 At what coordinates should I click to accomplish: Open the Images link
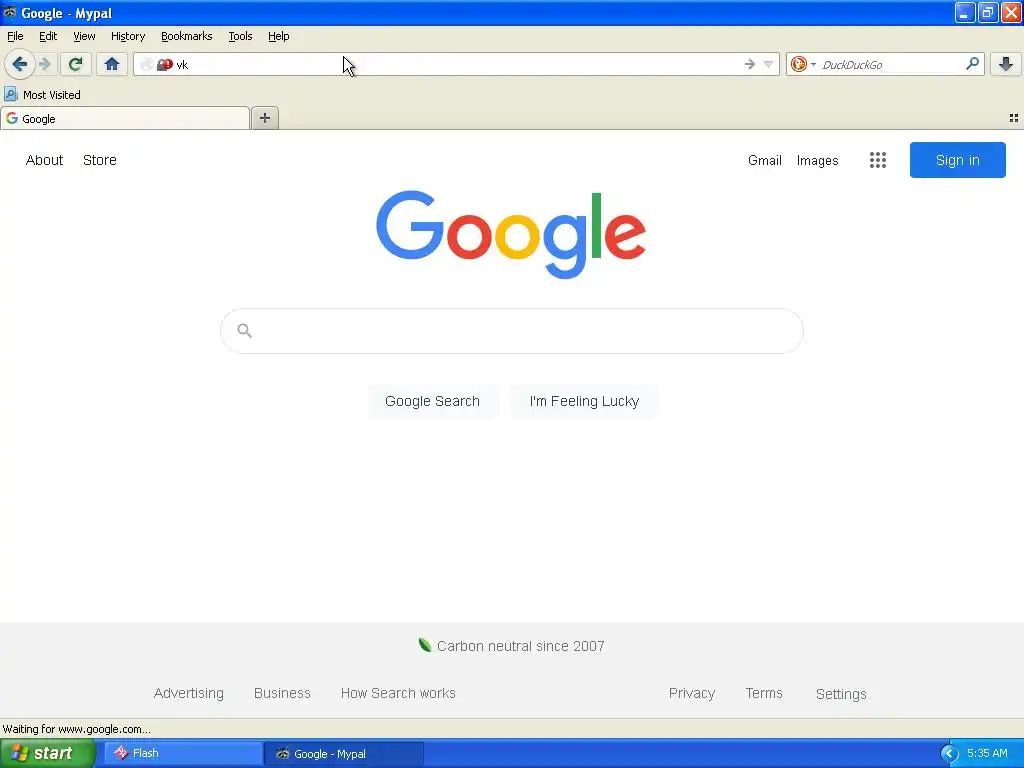818,161
